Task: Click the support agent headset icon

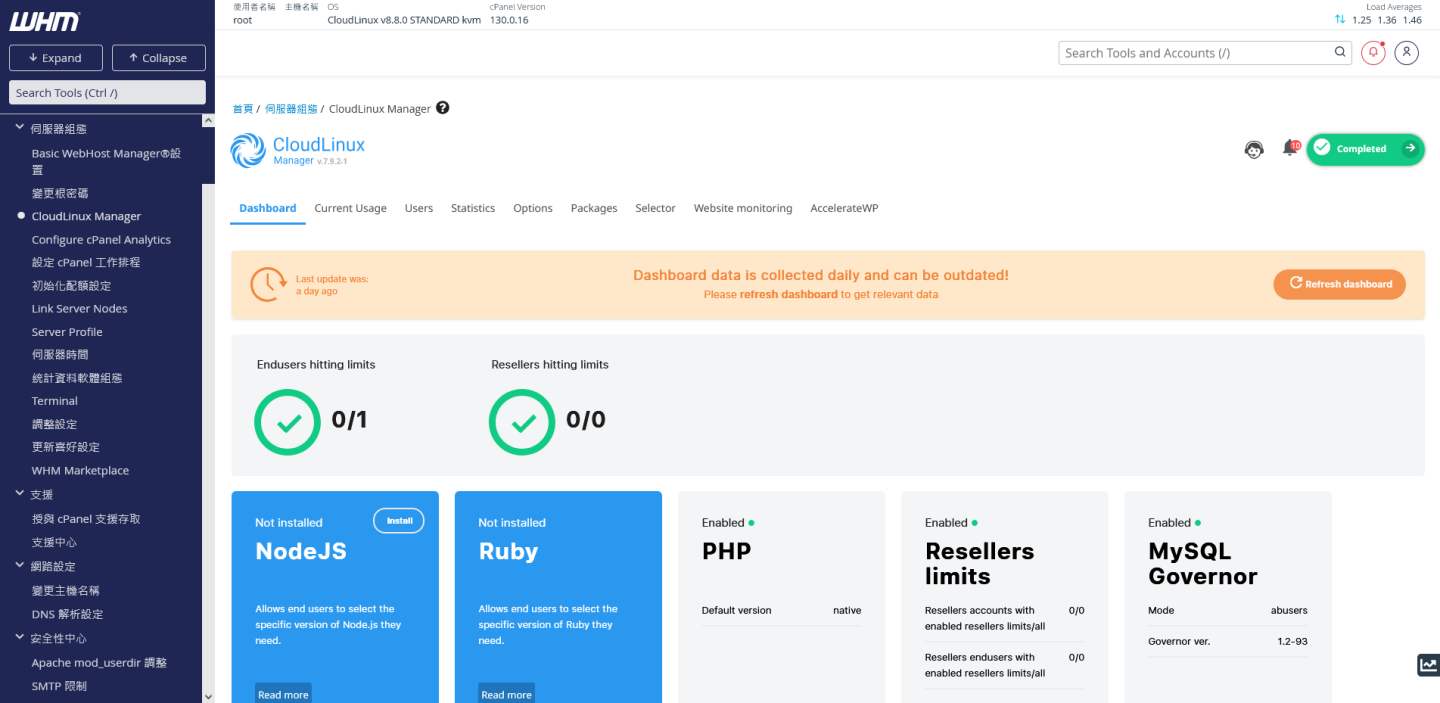Action: pos(1254,149)
